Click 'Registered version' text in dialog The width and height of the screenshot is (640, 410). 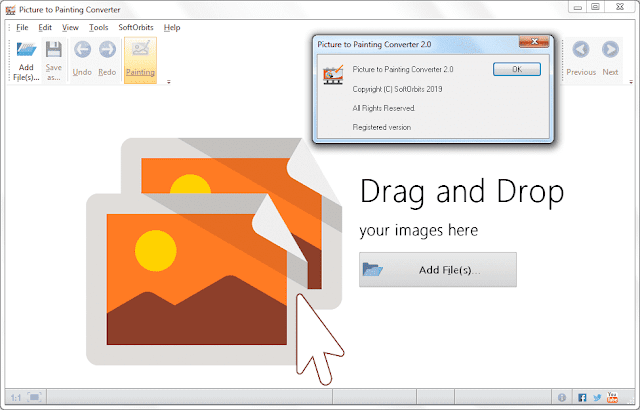click(x=382, y=127)
